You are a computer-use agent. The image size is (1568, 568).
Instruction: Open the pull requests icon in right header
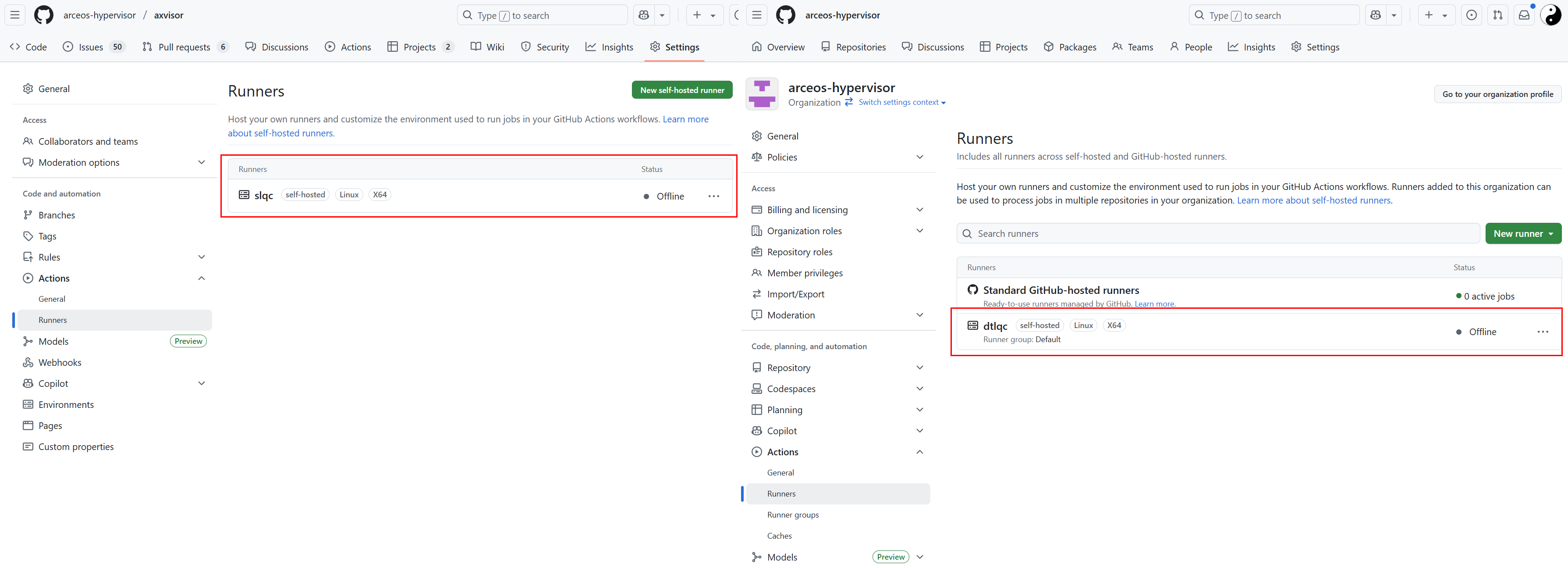tap(1498, 15)
